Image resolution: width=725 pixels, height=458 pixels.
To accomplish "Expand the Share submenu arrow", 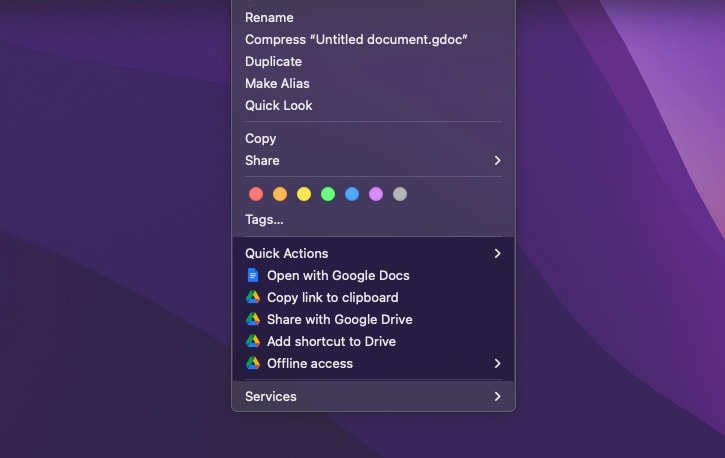I will [x=498, y=160].
